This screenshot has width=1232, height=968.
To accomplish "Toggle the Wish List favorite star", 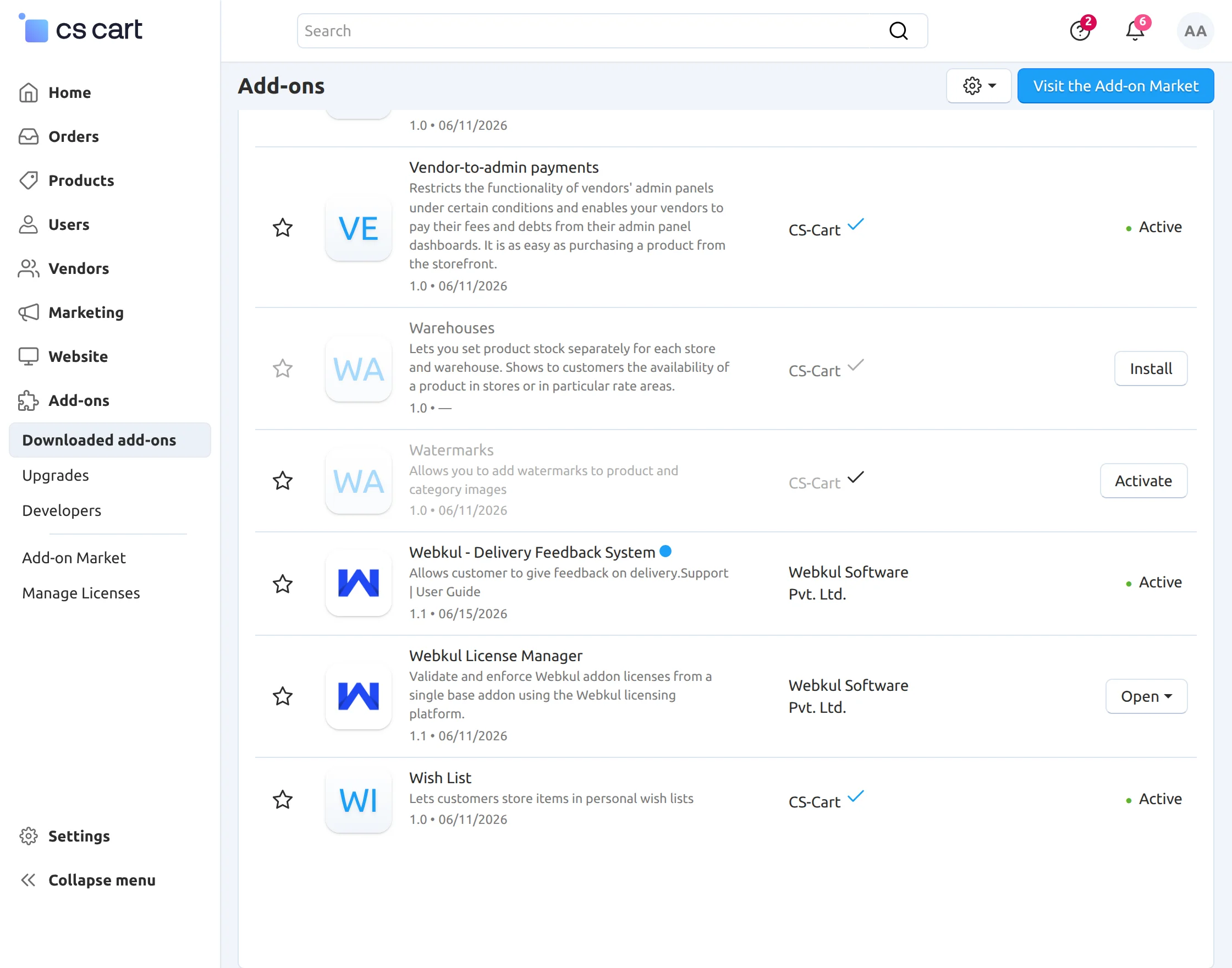I will pos(283,800).
